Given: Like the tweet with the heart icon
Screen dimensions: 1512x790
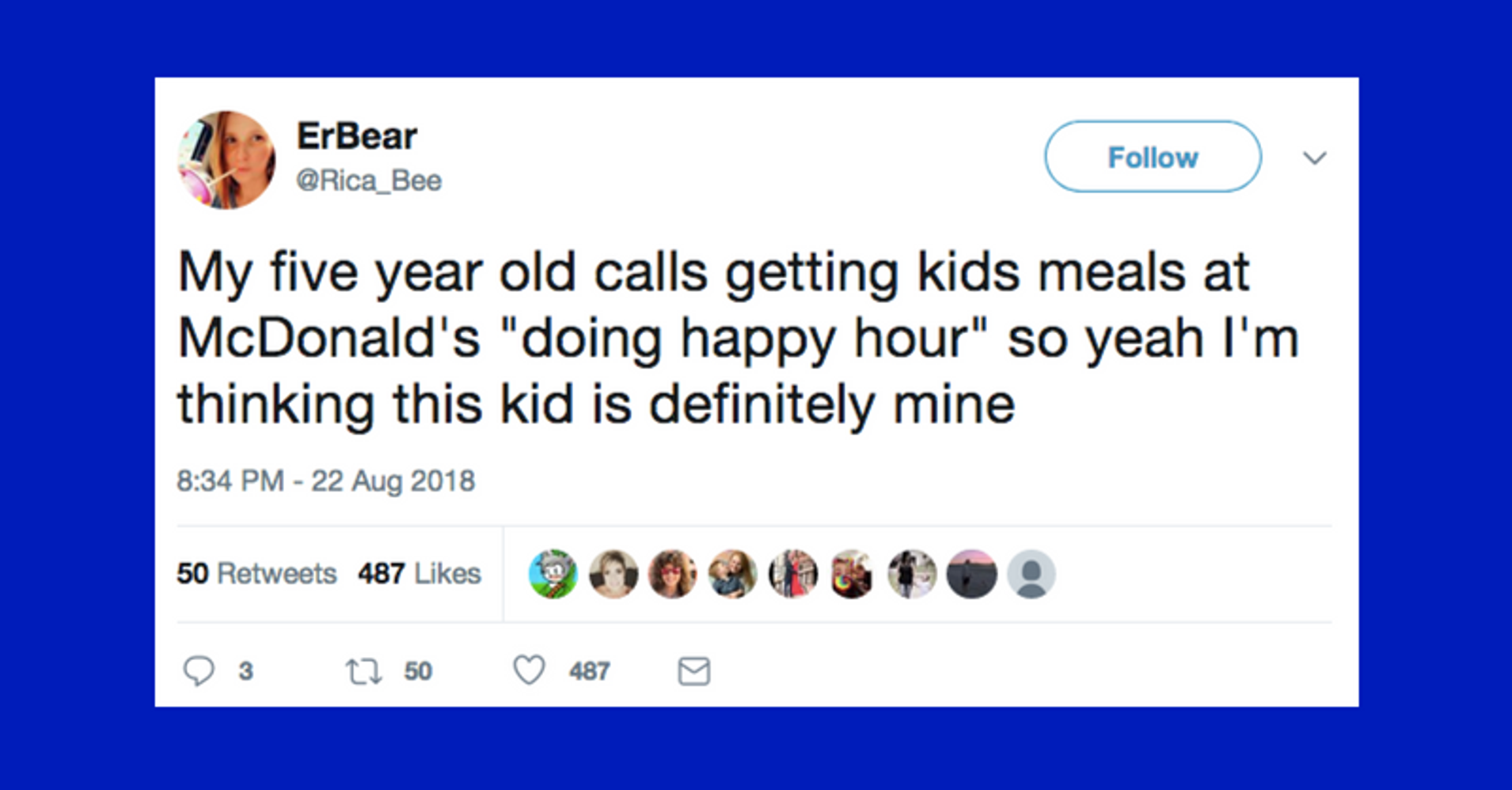Looking at the screenshot, I should pyautogui.click(x=529, y=670).
